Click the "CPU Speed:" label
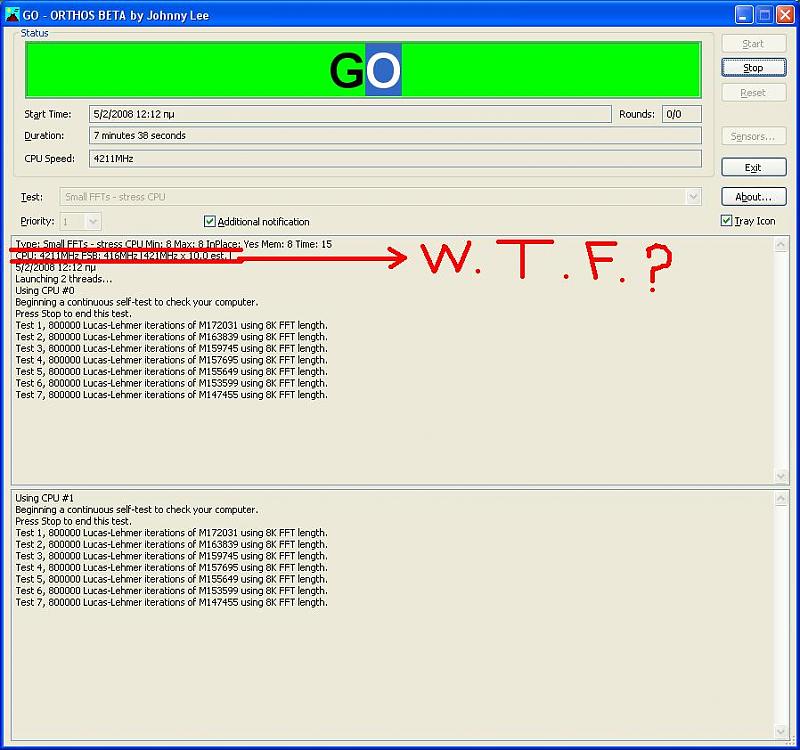 pyautogui.click(x=49, y=159)
